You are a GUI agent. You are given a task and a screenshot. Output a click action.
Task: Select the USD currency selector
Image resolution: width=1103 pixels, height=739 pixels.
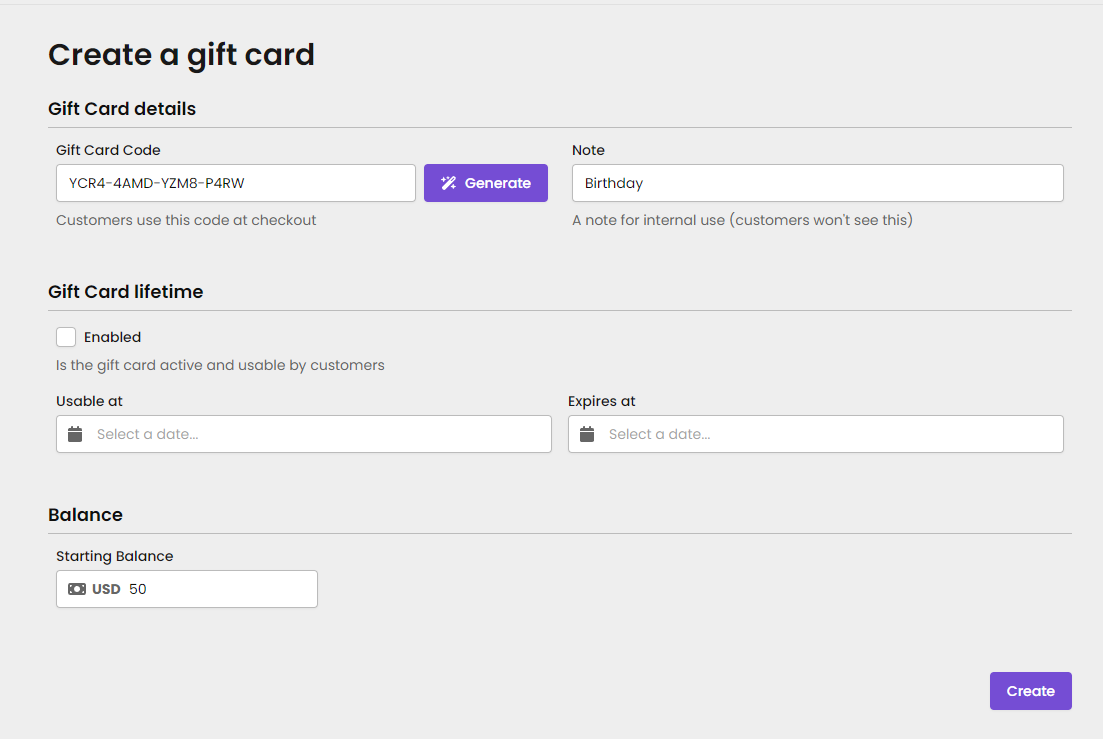tap(105, 589)
